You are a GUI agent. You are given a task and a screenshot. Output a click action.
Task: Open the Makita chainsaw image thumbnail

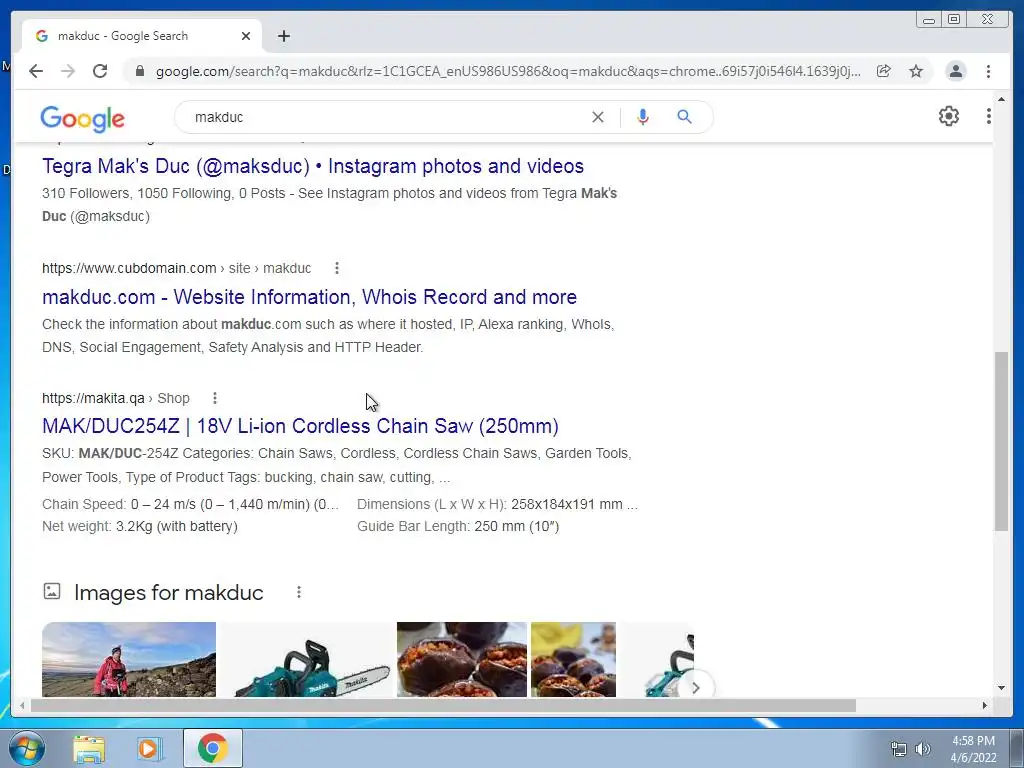point(307,659)
